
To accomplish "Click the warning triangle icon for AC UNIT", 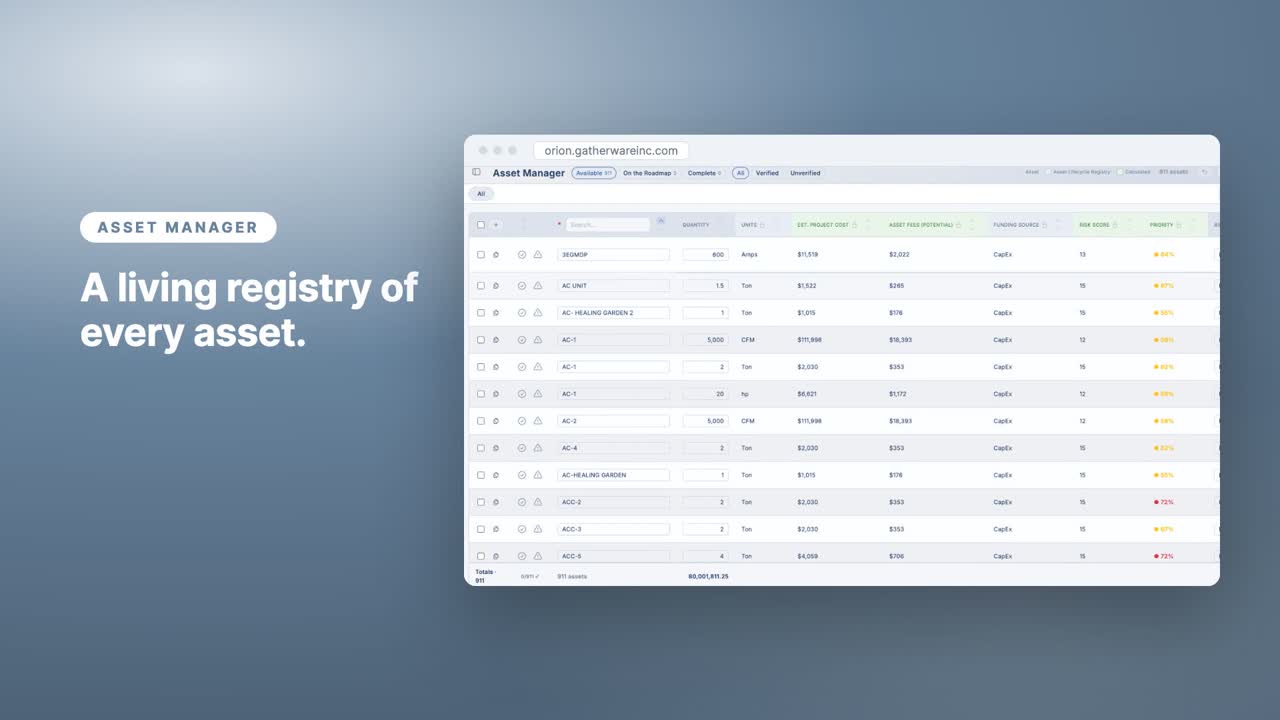I will pyautogui.click(x=537, y=286).
